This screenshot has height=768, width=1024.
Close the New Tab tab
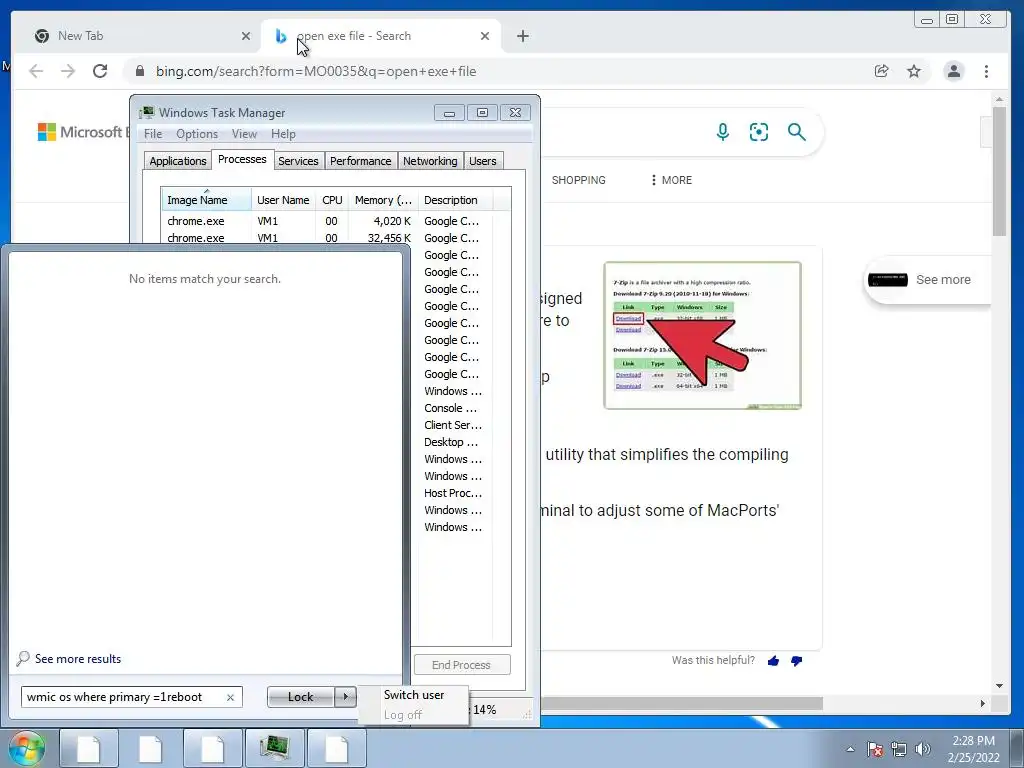[246, 36]
